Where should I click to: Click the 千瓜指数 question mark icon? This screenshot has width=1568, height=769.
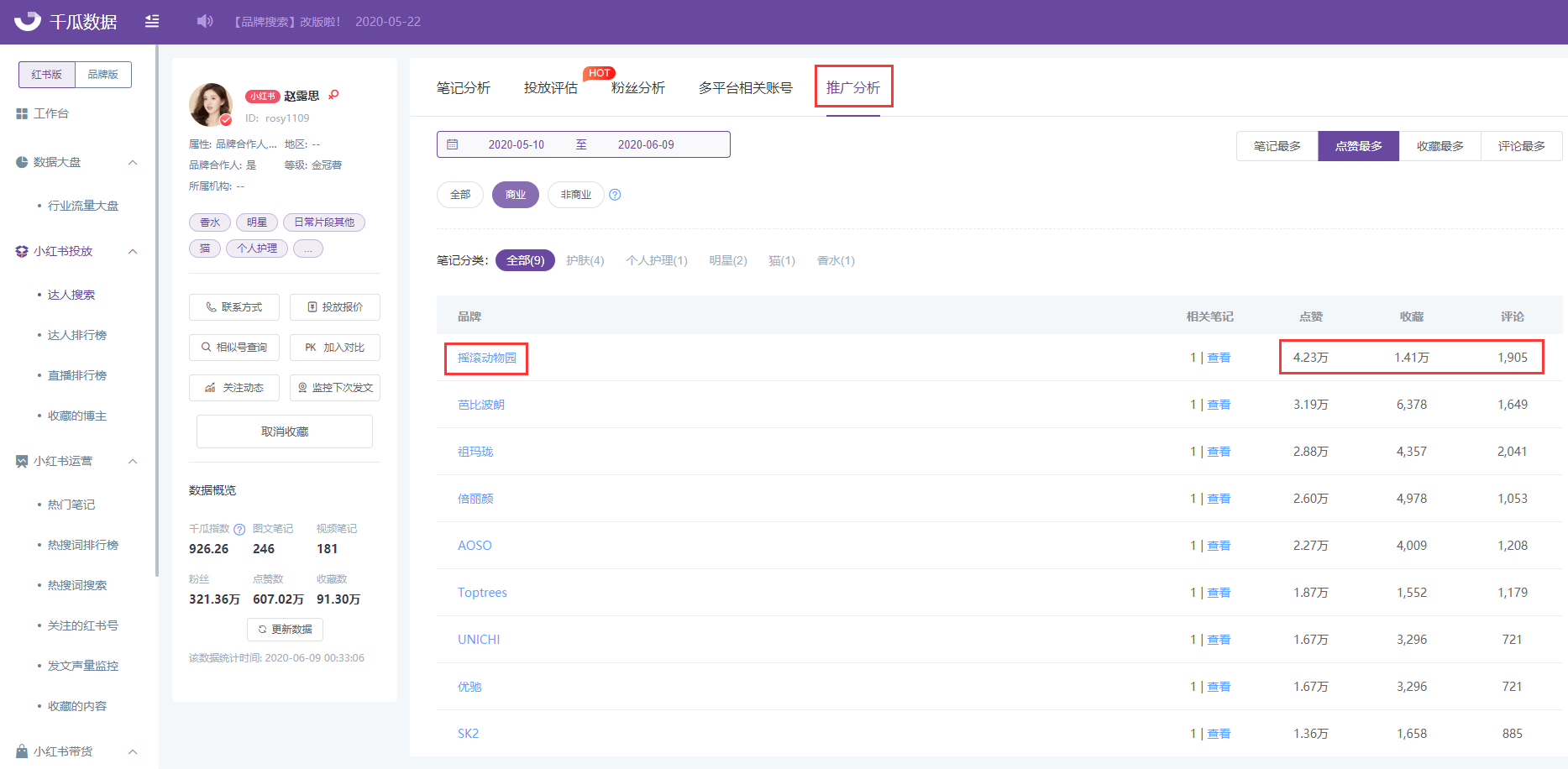pos(239,529)
